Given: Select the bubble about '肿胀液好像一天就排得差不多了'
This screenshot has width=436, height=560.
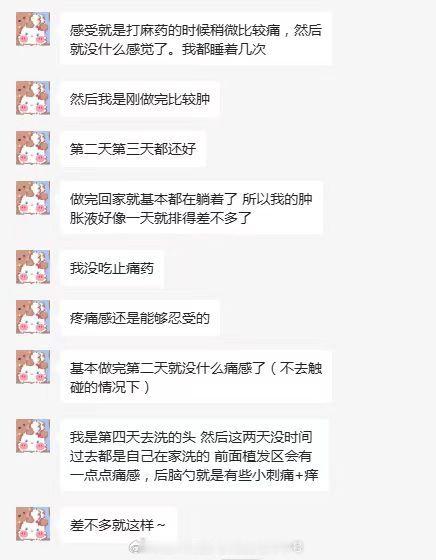Looking at the screenshot, I should 192,208.
